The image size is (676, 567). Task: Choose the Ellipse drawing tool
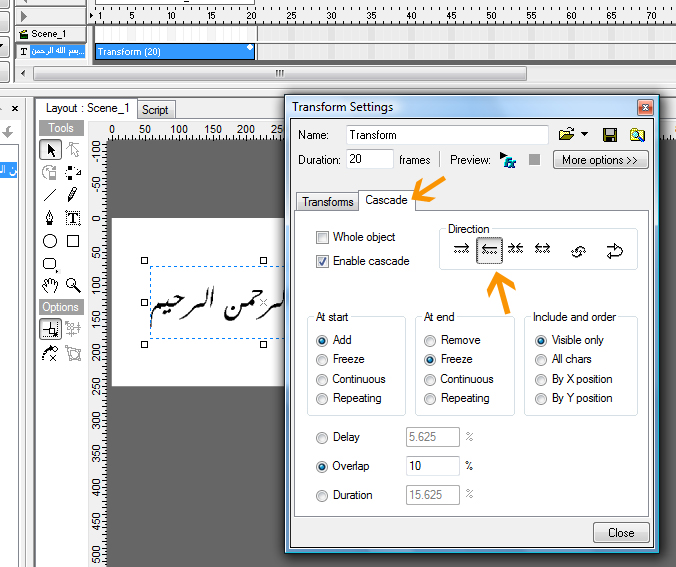(50, 241)
